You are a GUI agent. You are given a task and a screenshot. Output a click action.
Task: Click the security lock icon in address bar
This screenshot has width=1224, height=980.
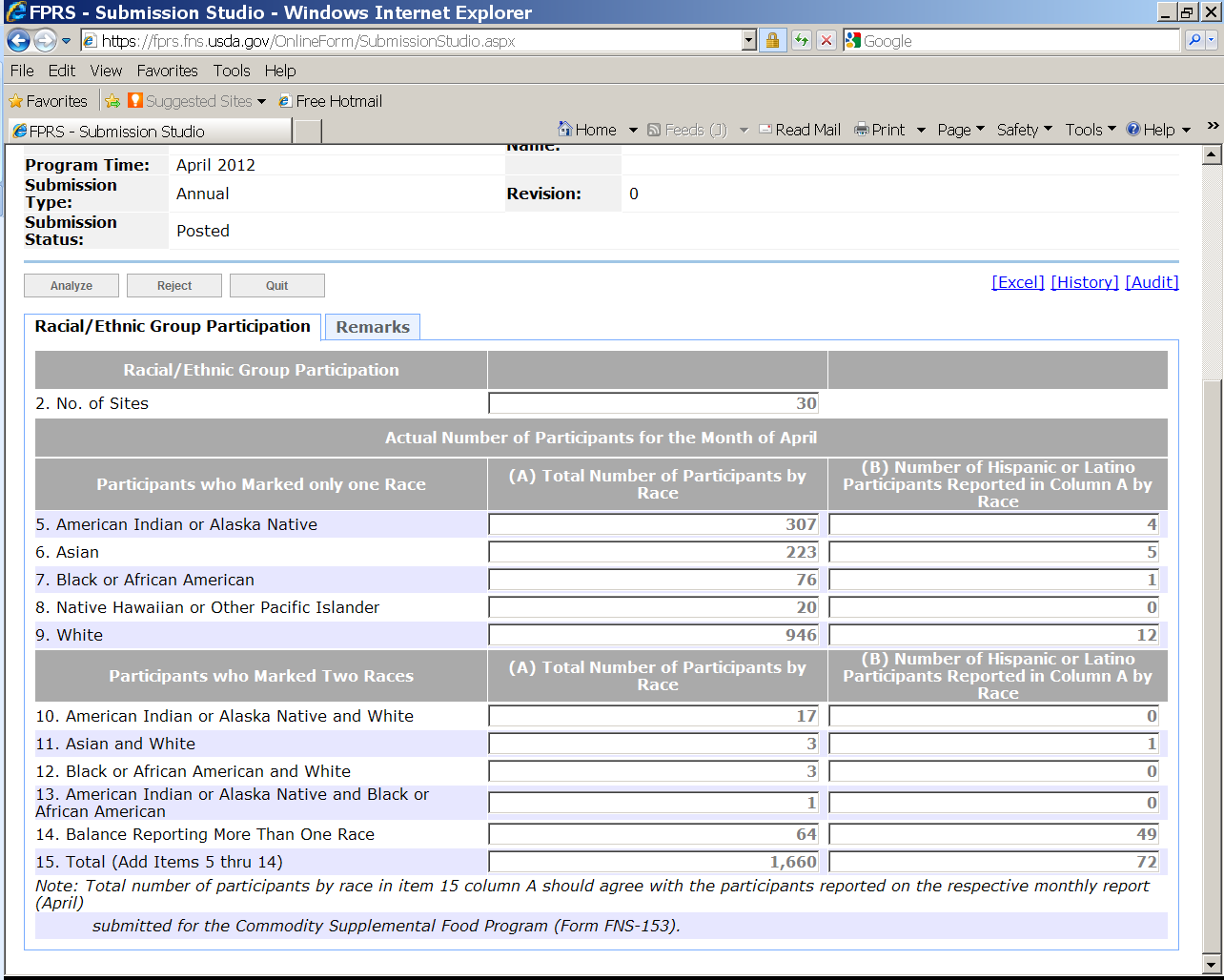tap(772, 41)
